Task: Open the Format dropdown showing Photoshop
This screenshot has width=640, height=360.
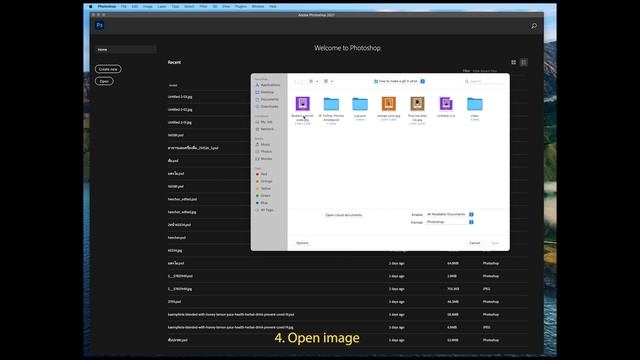Action: click(x=449, y=222)
